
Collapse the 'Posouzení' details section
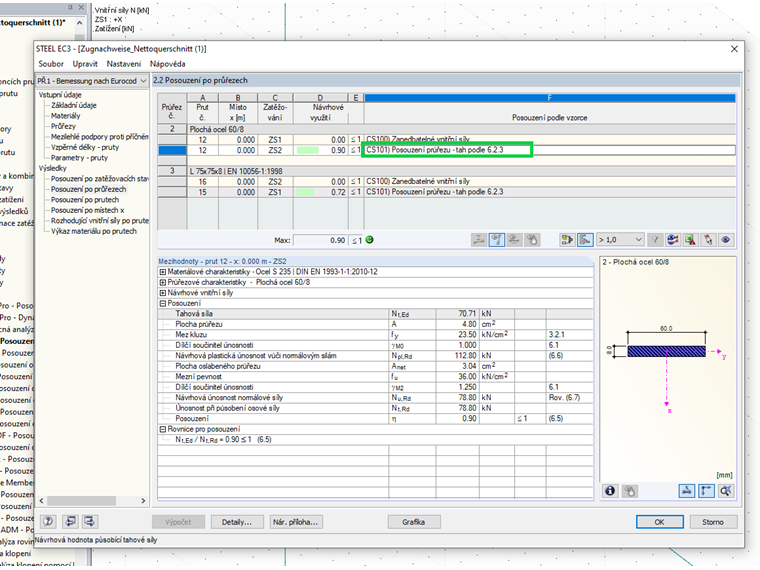[x=163, y=303]
